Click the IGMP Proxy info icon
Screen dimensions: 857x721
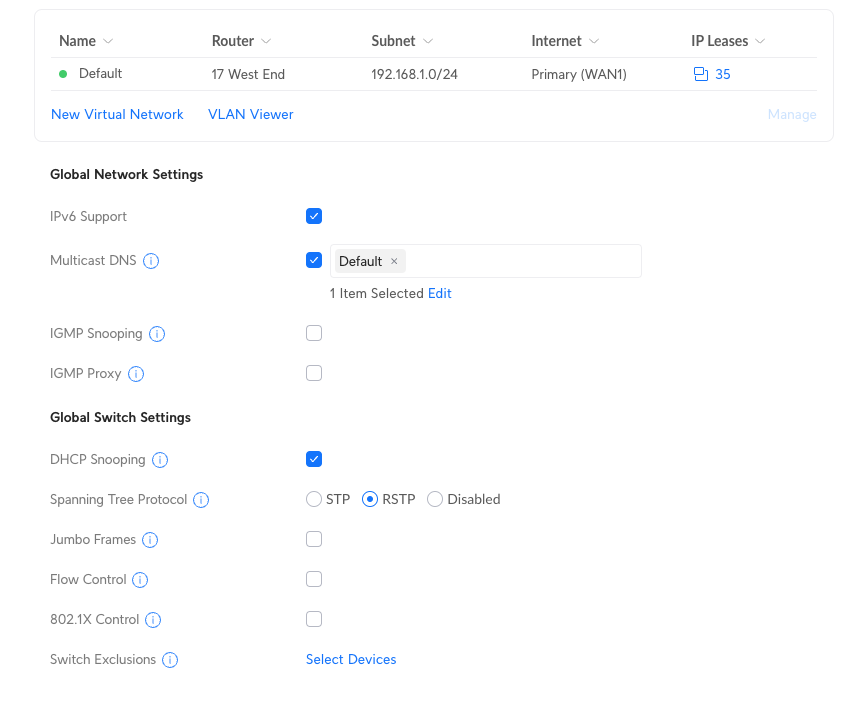click(136, 373)
